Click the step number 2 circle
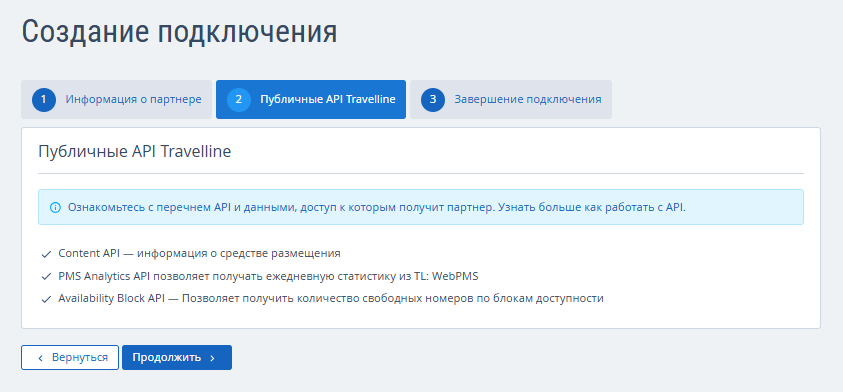 tap(239, 99)
